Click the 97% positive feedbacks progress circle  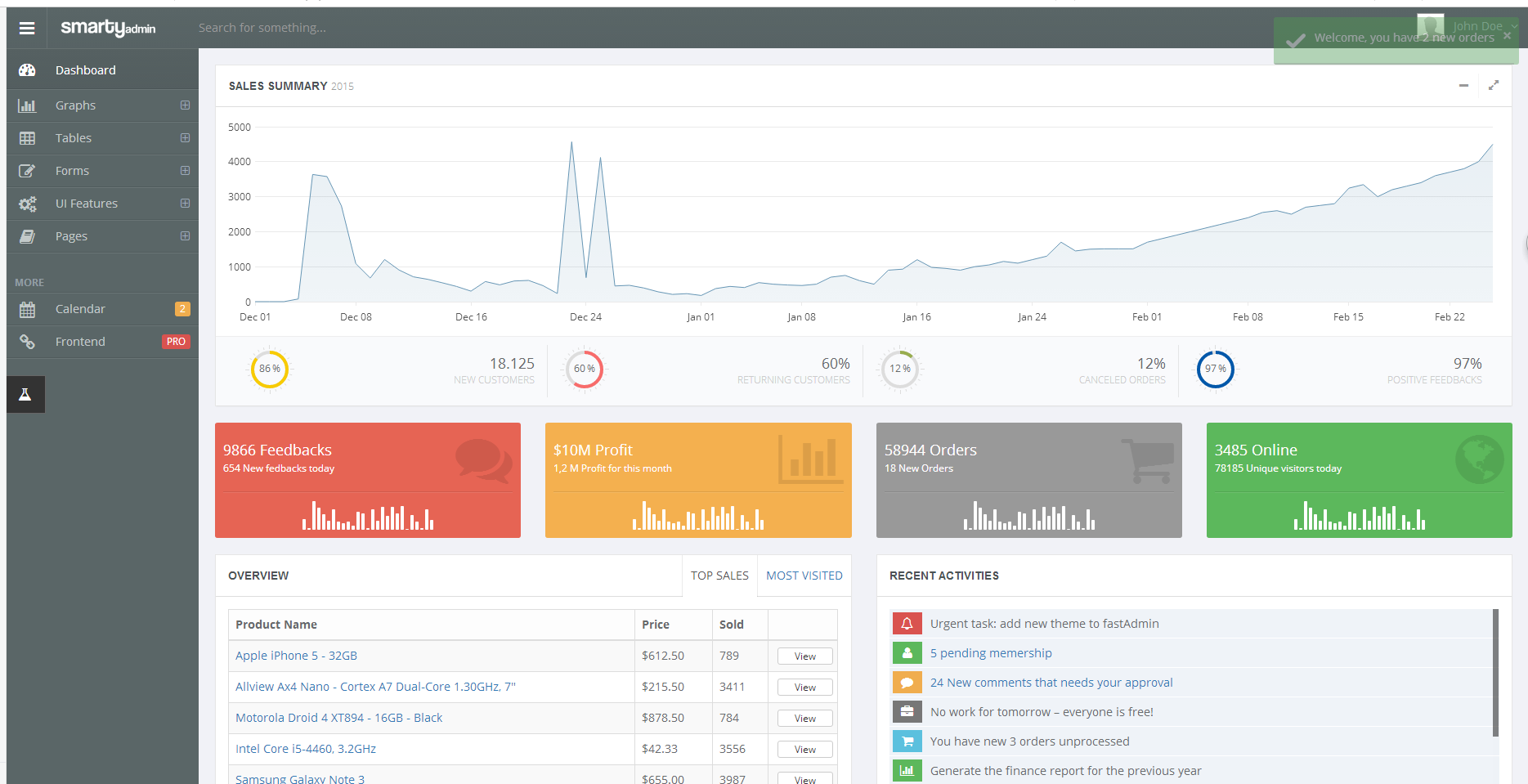[1215, 369]
